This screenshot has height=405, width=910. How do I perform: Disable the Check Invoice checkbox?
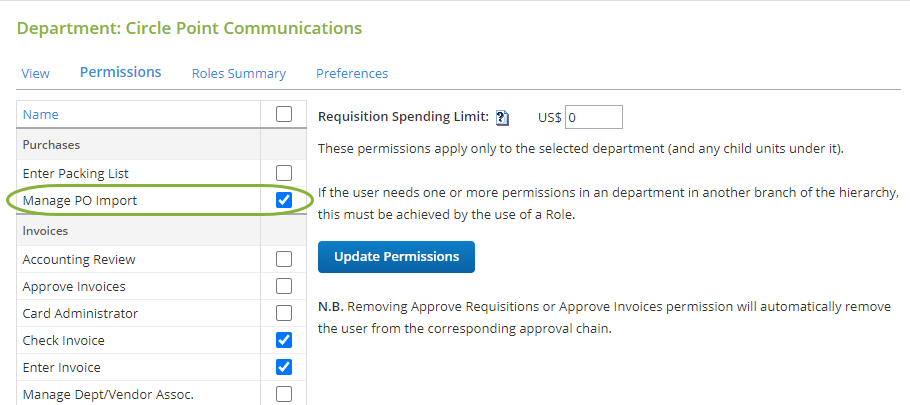(284, 340)
